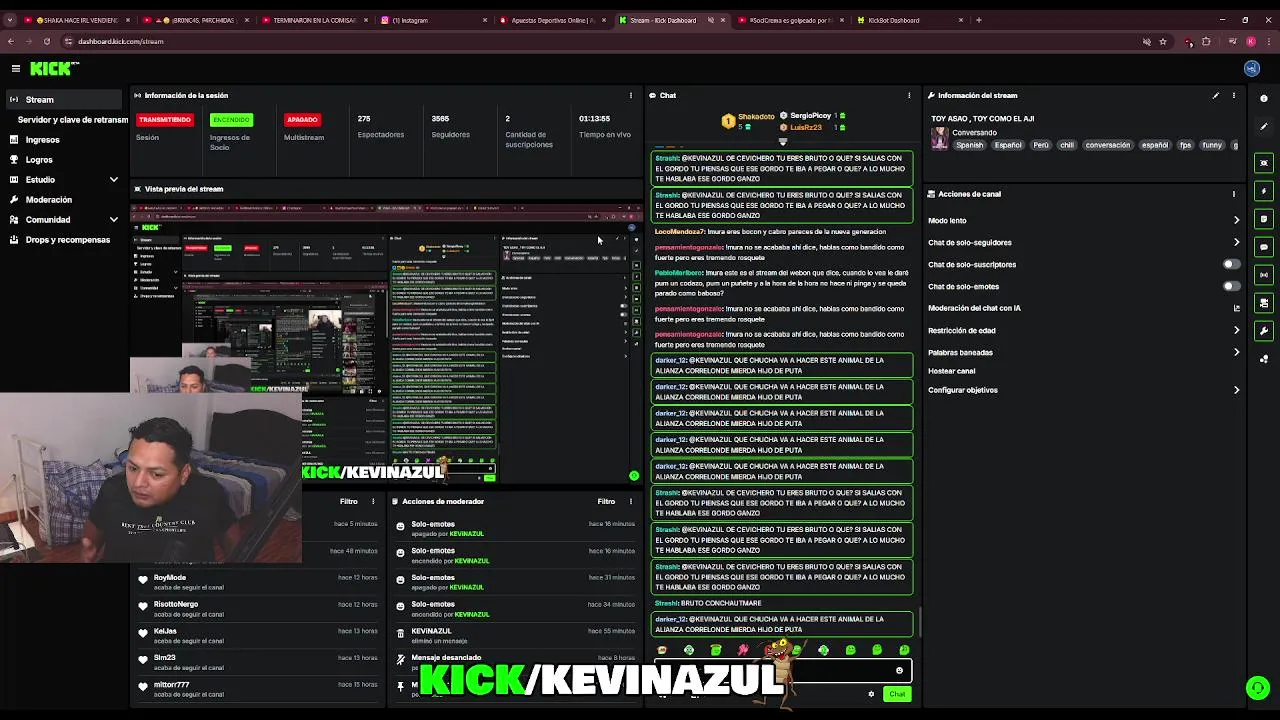
Task: Open the Filtro dropdown in the activity feed
Action: 348,501
